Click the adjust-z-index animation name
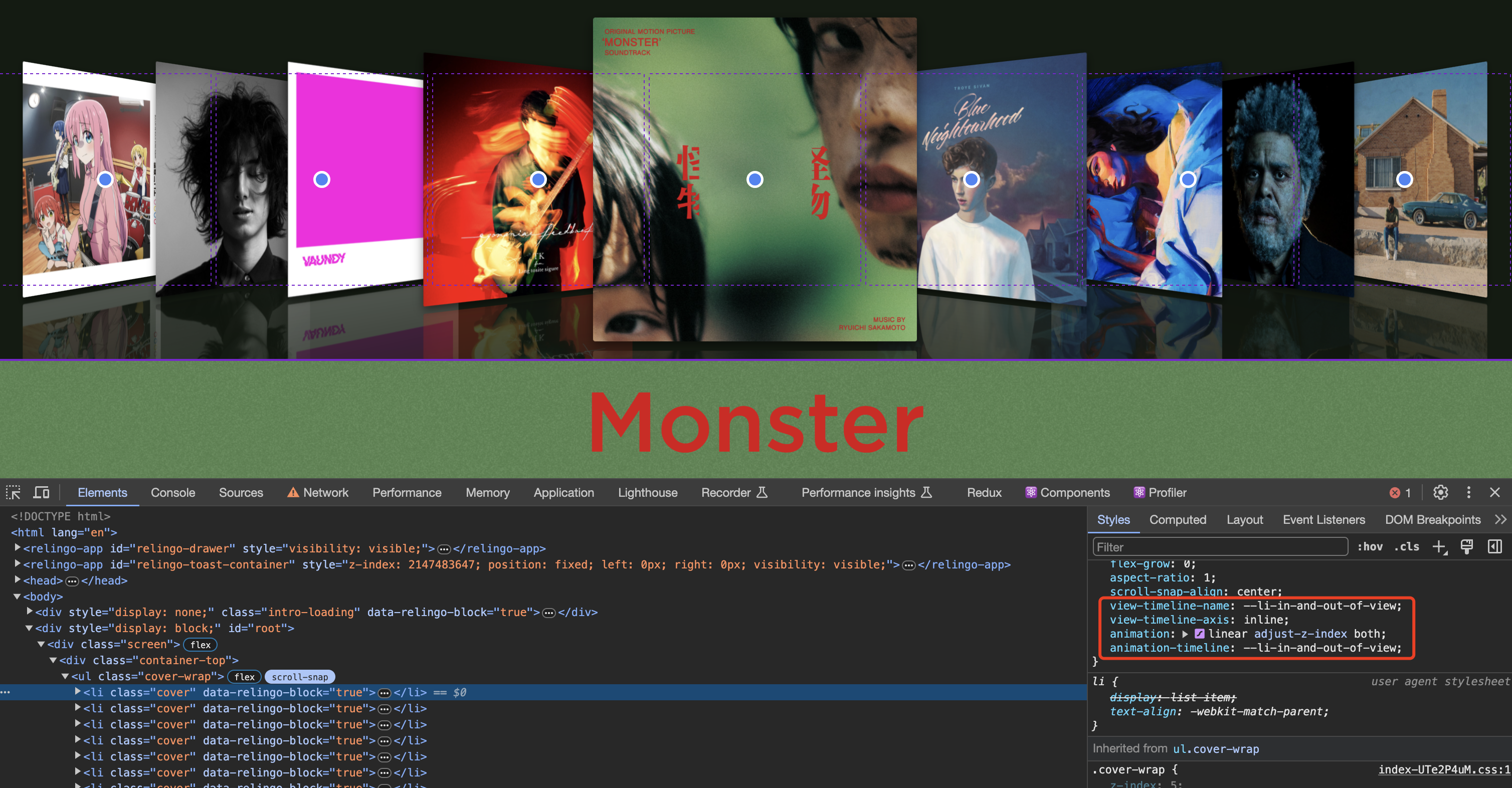The height and width of the screenshot is (788, 1512). tap(1300, 634)
